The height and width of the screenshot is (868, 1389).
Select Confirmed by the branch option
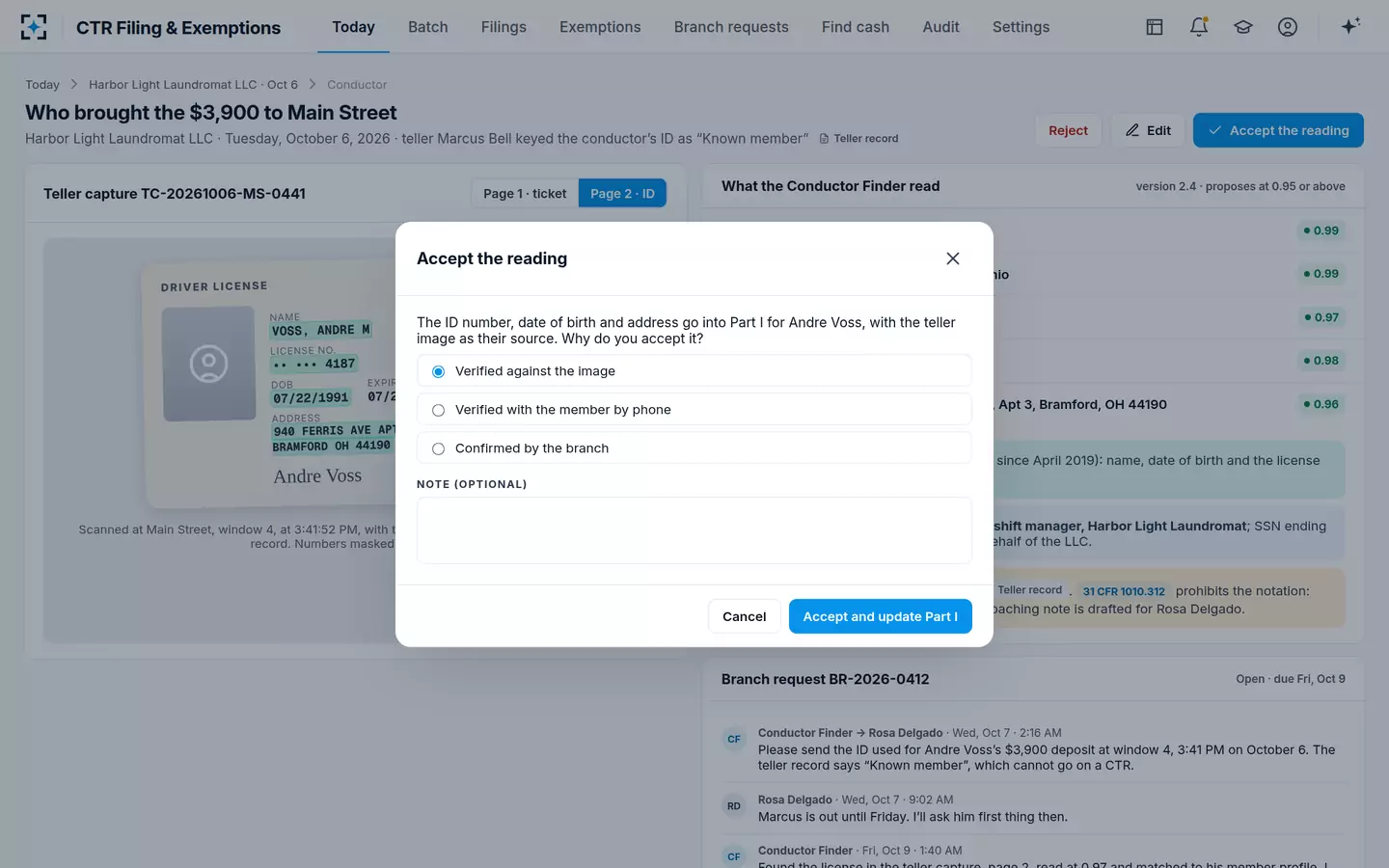pos(694,448)
